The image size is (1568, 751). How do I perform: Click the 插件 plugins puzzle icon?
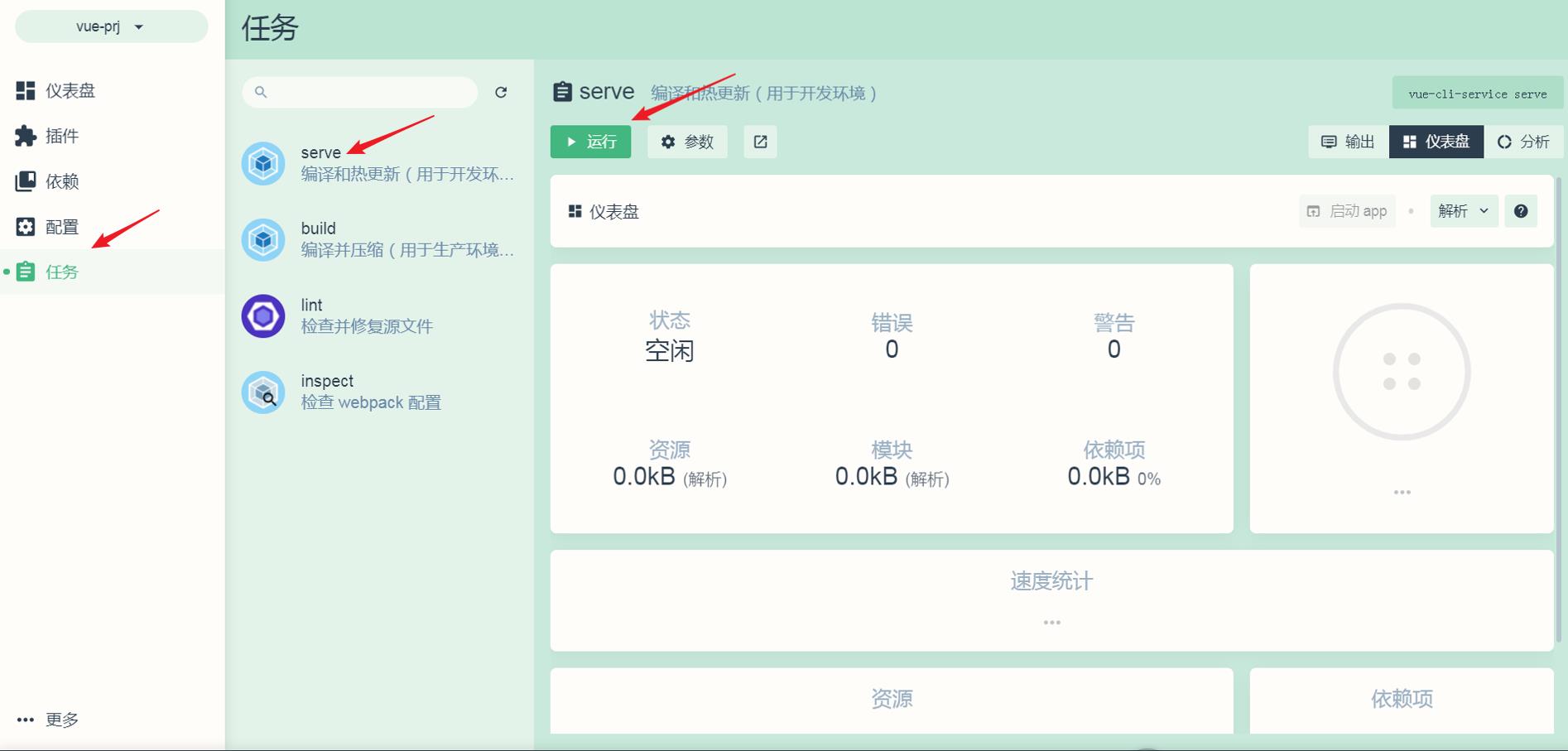[26, 136]
